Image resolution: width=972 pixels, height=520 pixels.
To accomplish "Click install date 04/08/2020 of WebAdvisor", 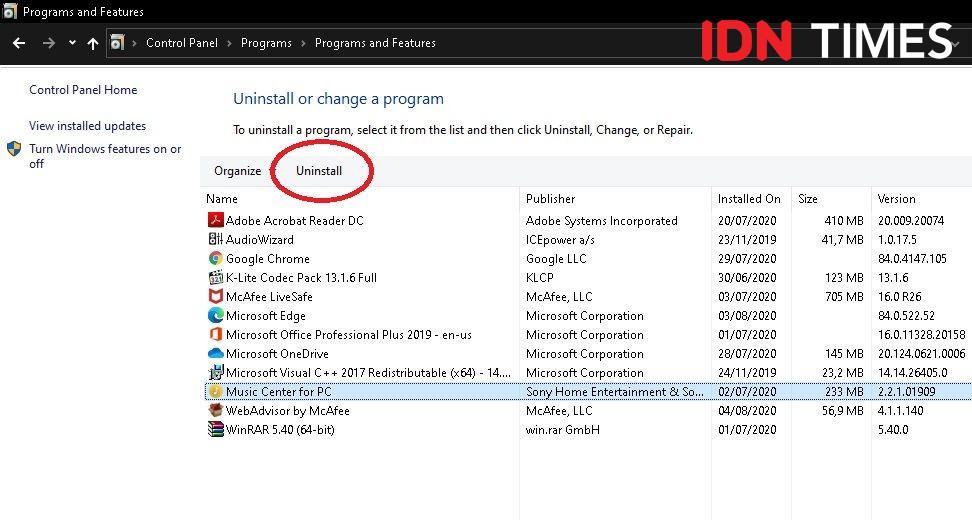I will 747,411.
